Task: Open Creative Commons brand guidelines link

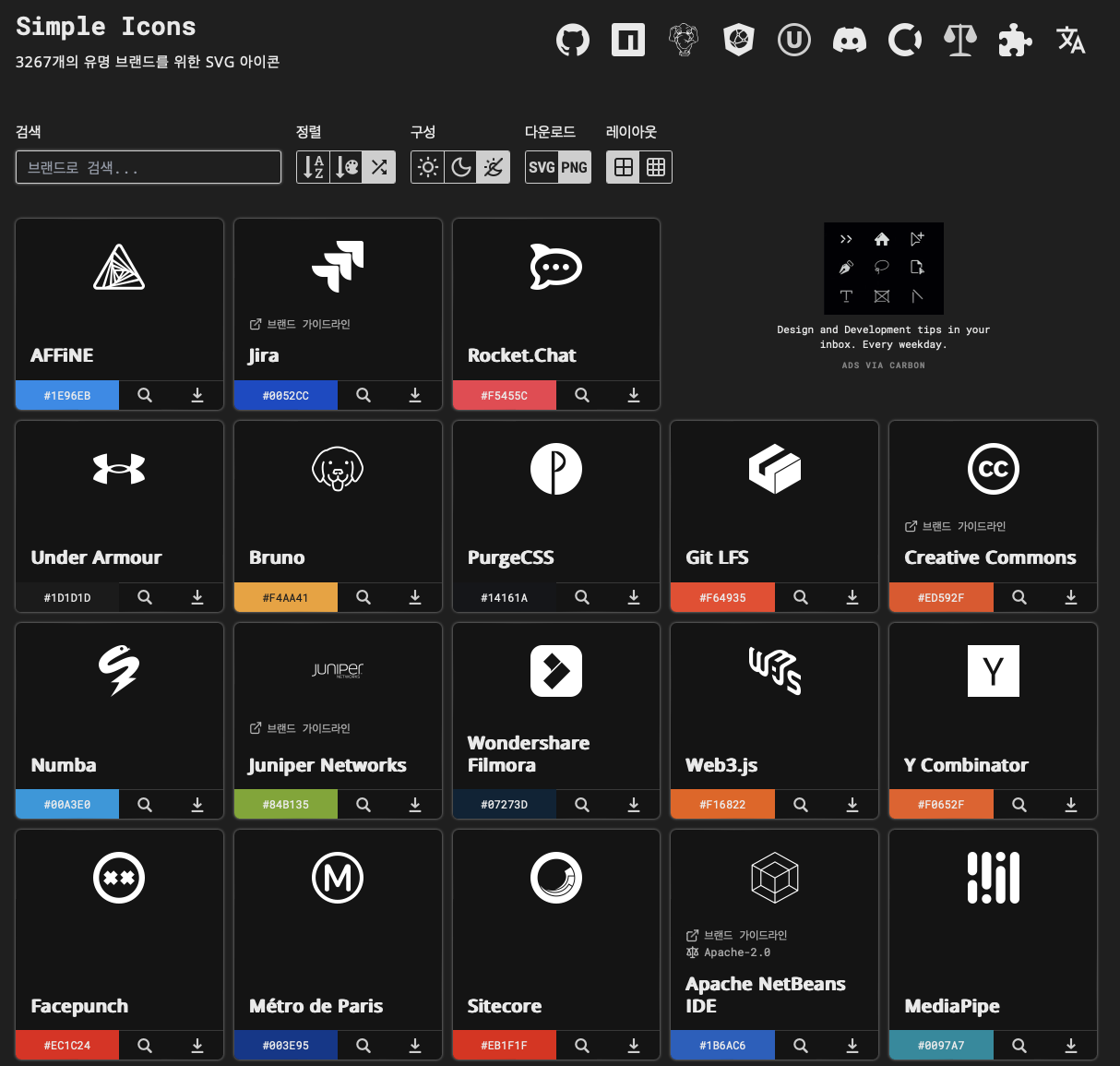Action: [x=955, y=526]
